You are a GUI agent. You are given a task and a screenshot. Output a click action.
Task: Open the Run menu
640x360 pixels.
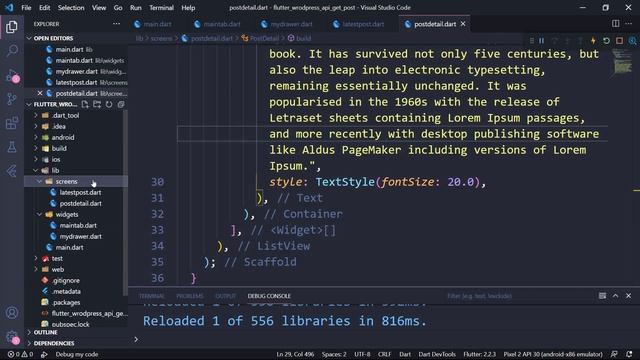tap(136, 8)
